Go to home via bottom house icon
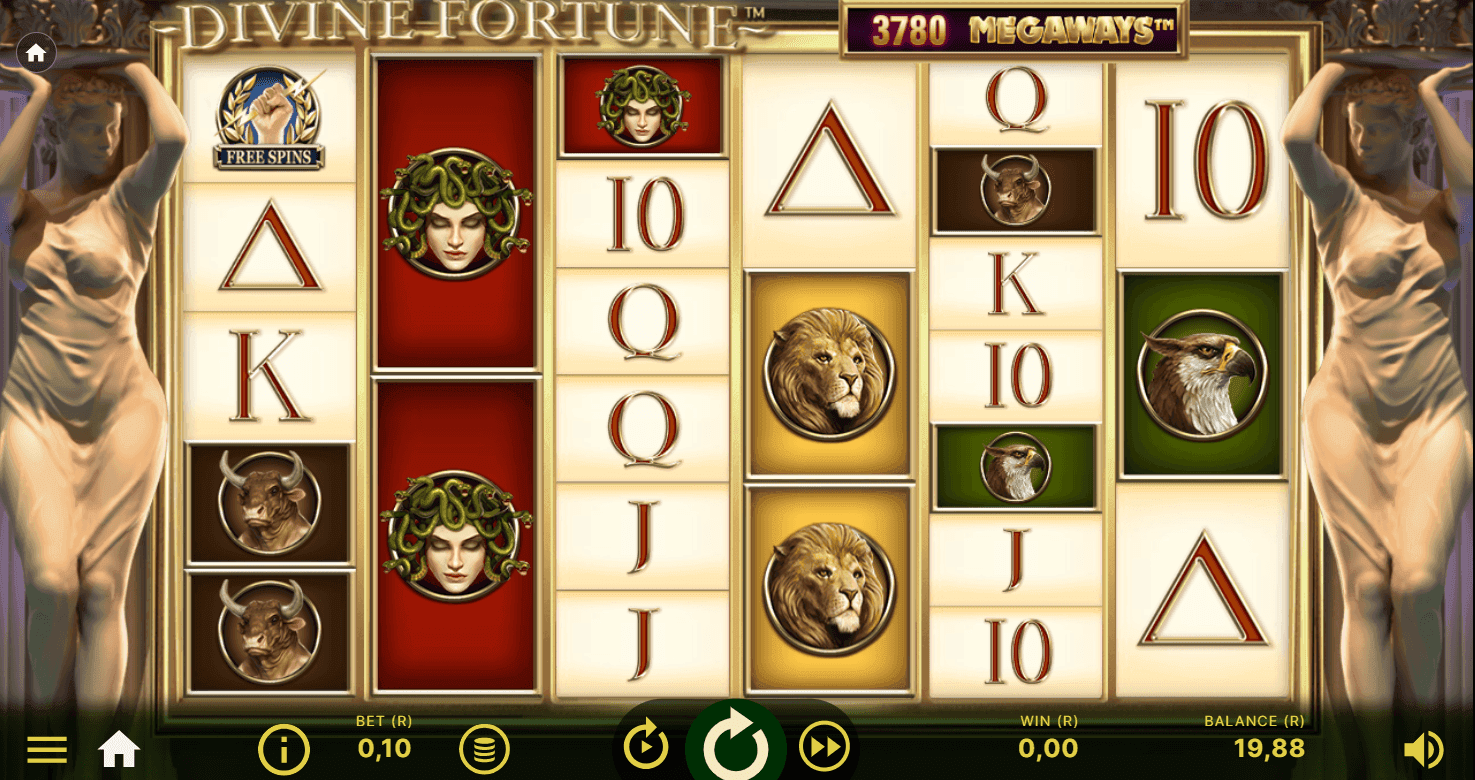Image resolution: width=1475 pixels, height=780 pixels. tap(119, 748)
